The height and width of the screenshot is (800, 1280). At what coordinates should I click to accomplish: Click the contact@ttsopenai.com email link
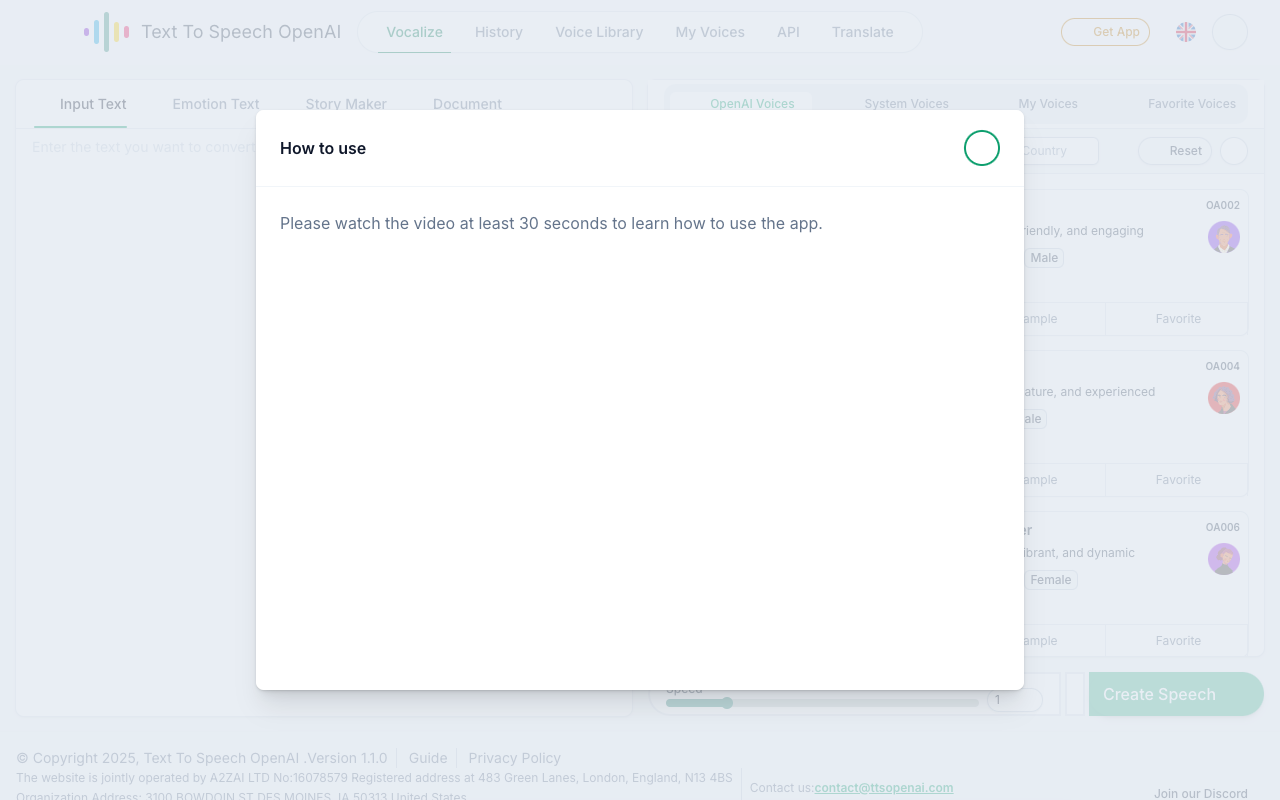tap(884, 788)
